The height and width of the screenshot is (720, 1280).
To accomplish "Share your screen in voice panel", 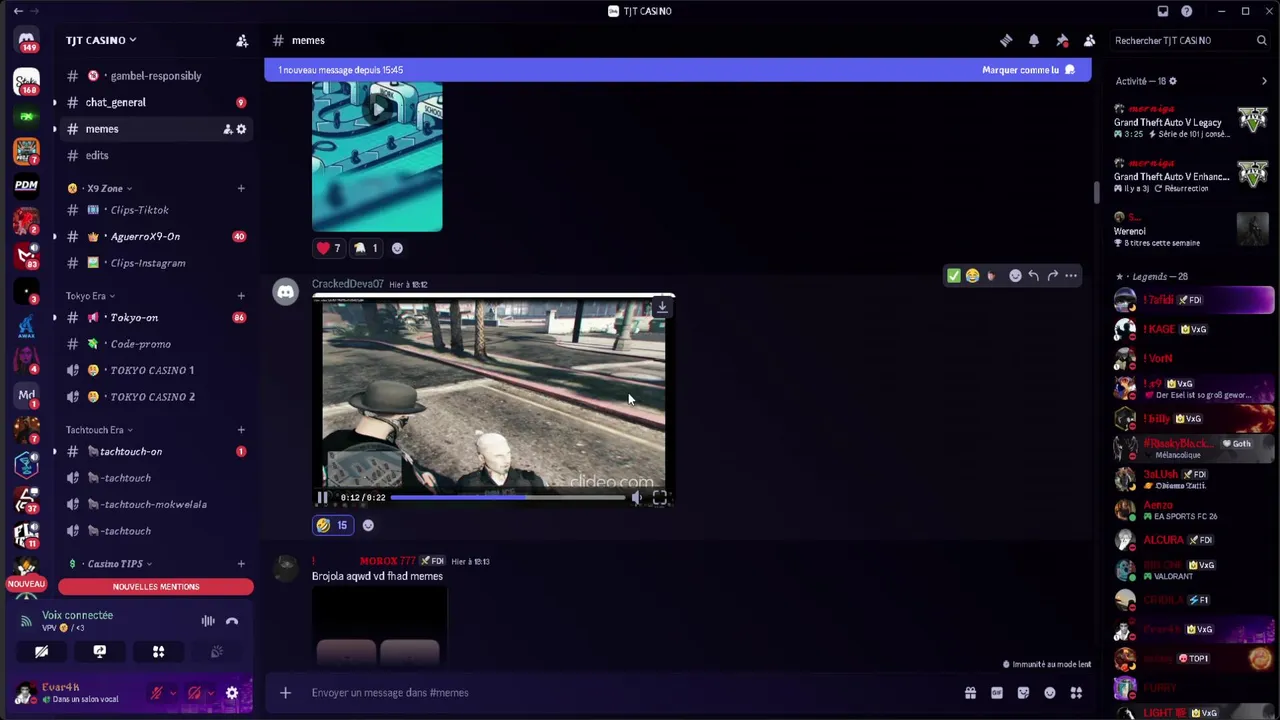I will click(x=99, y=652).
